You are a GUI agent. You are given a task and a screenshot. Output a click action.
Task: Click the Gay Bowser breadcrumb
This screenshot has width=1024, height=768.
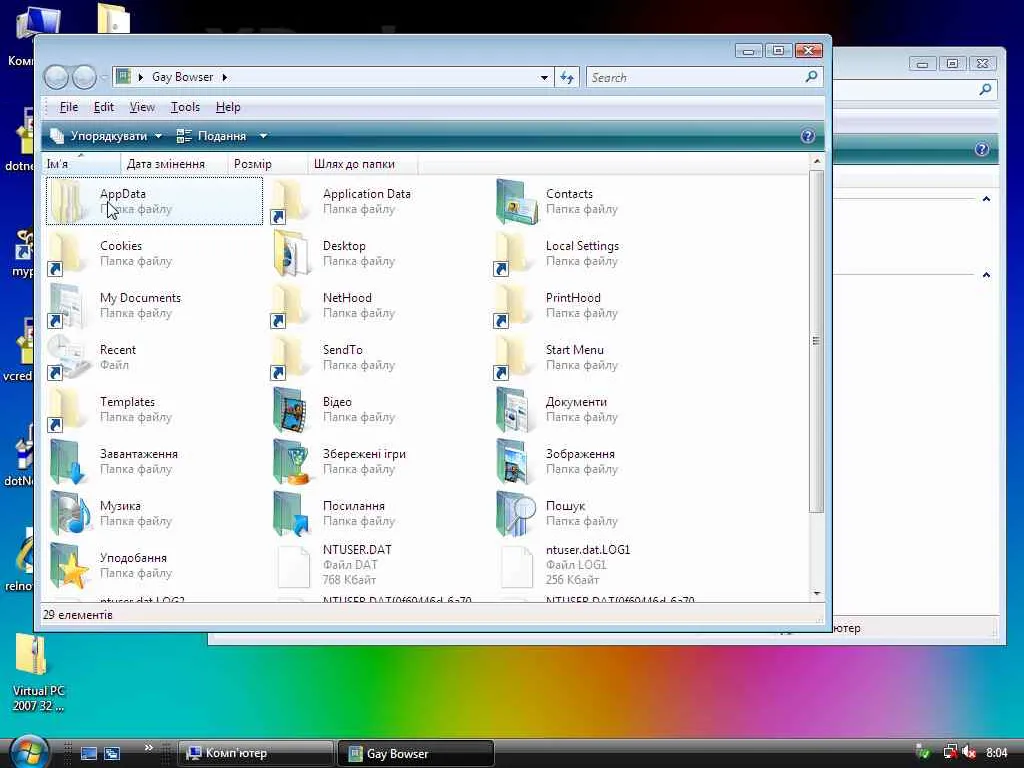[x=182, y=77]
